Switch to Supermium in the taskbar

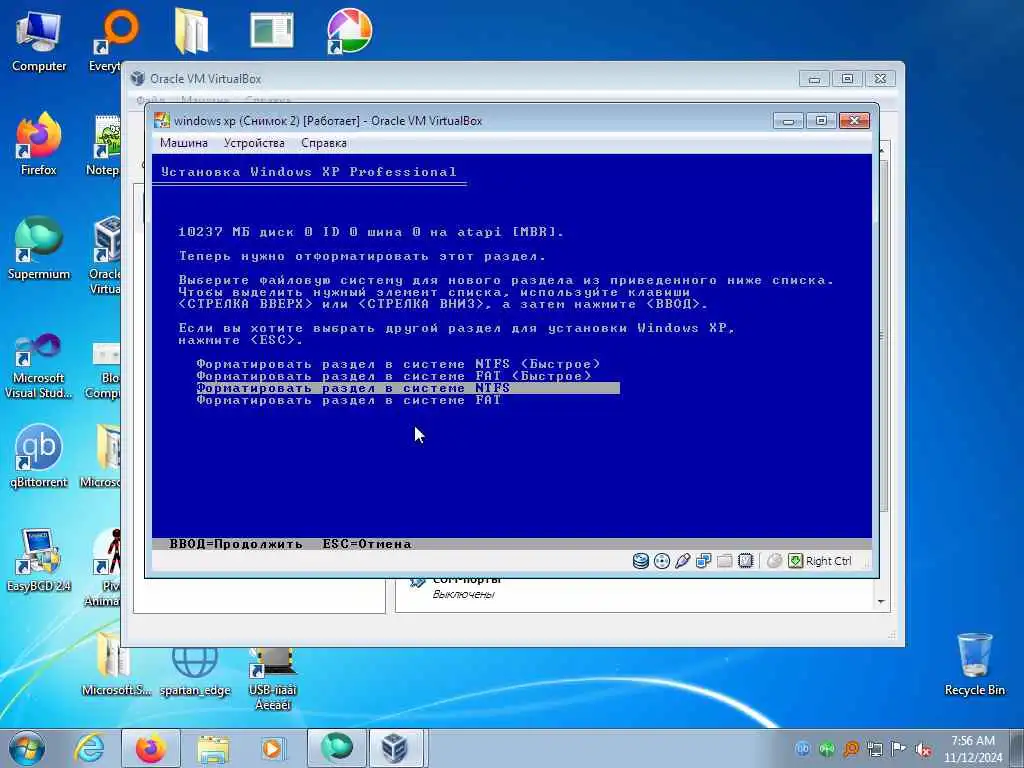tap(336, 748)
